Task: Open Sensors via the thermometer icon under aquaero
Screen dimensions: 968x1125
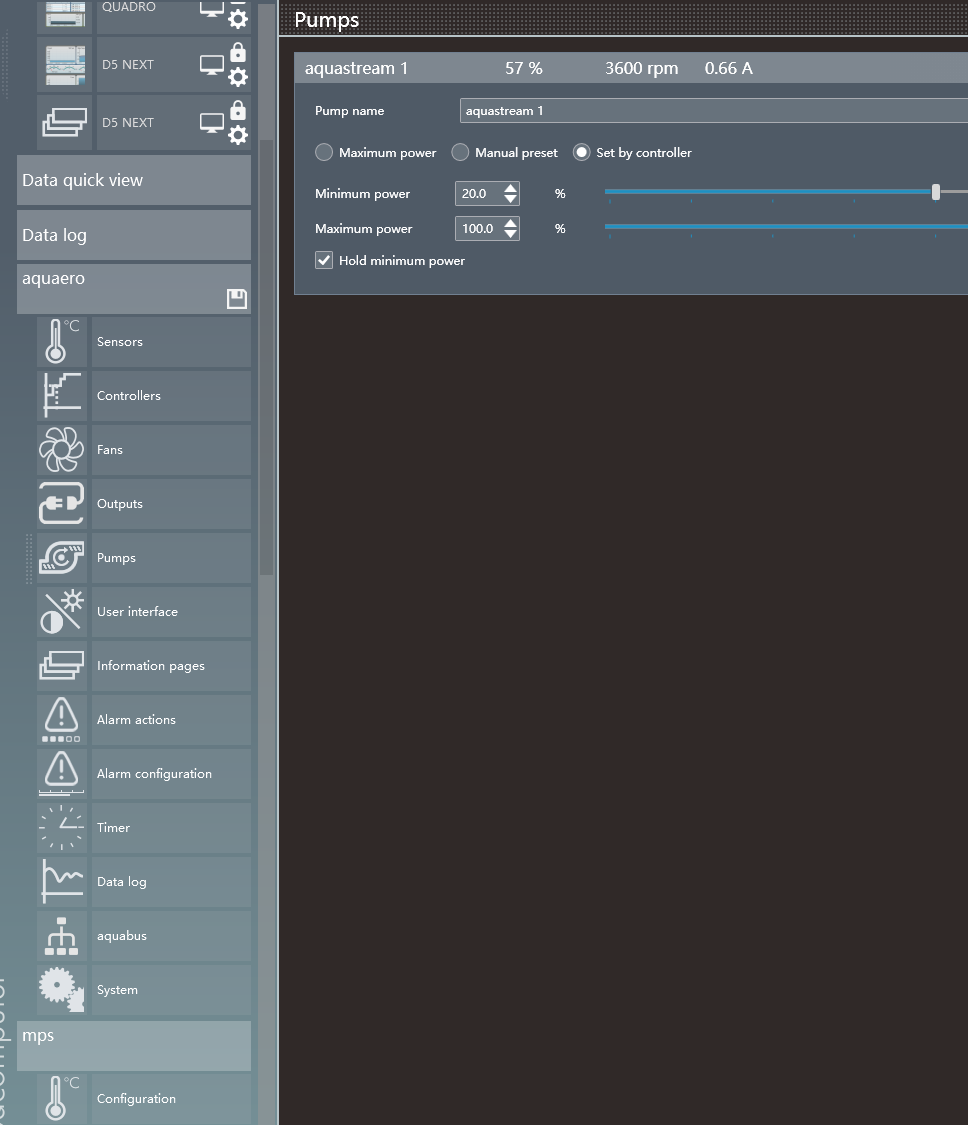Action: click(x=62, y=342)
